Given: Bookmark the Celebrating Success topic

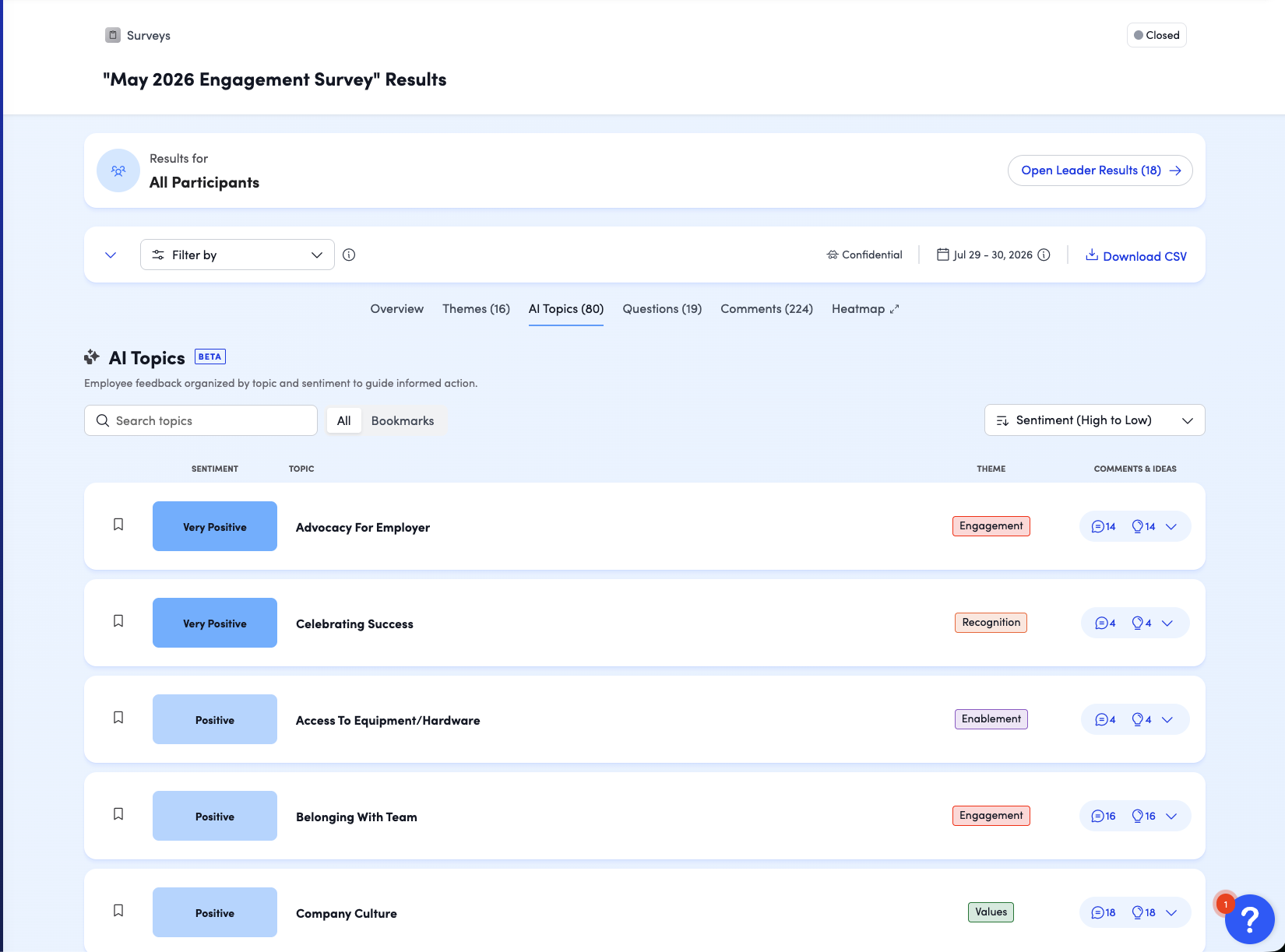Looking at the screenshot, I should click(118, 621).
